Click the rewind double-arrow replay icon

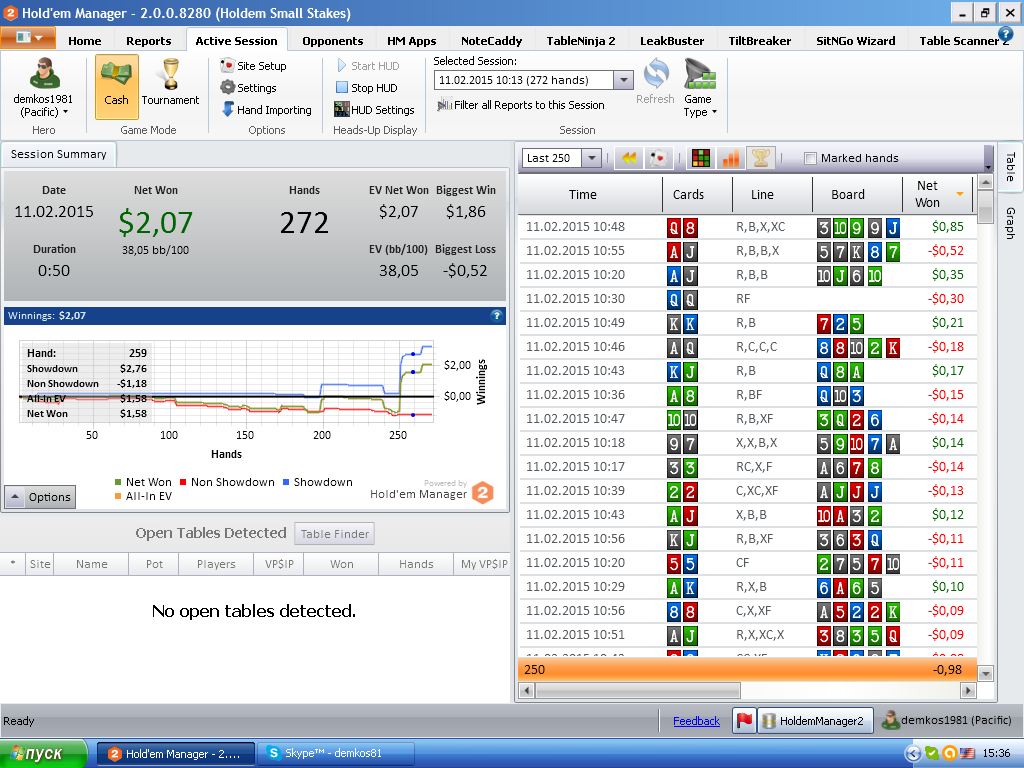tap(628, 158)
